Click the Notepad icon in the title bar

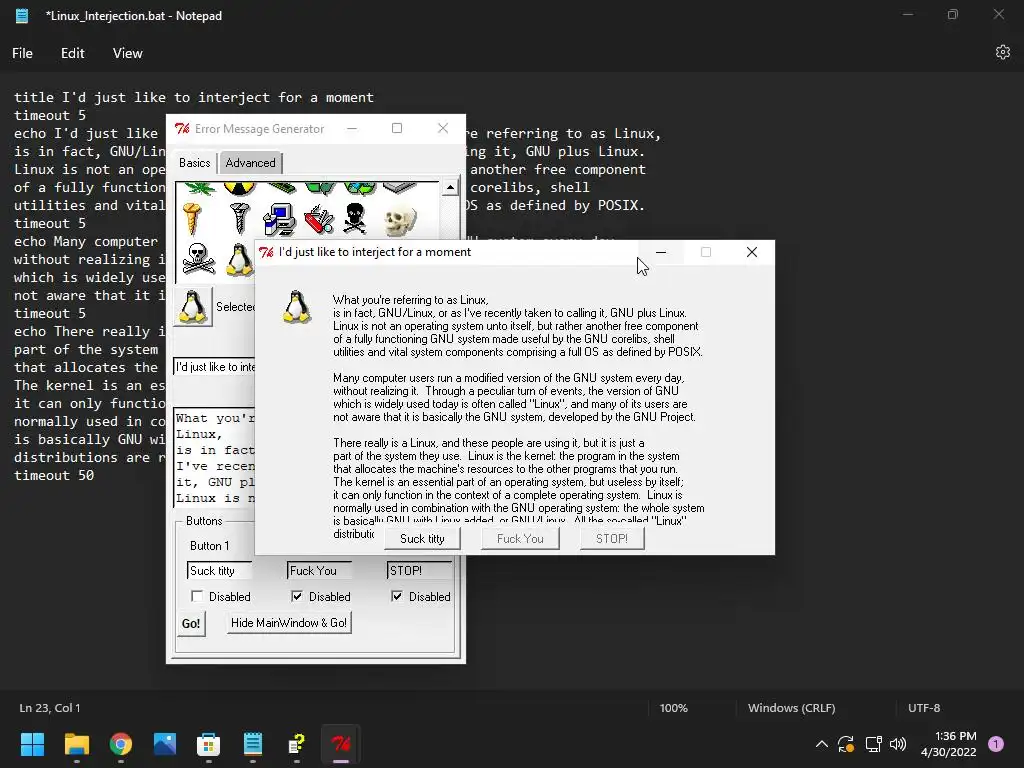22,16
